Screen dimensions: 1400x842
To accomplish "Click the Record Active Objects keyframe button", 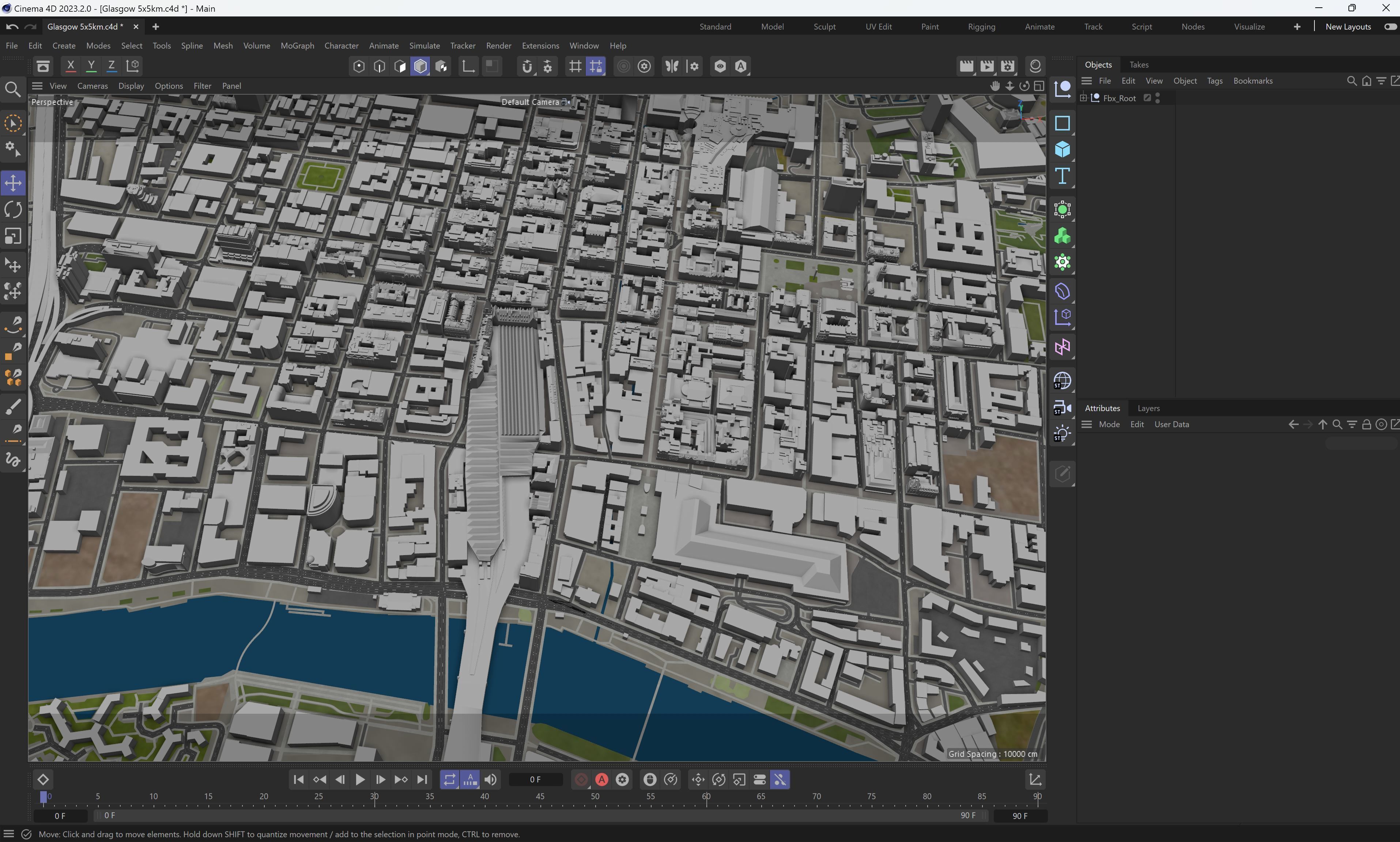I will [x=581, y=780].
